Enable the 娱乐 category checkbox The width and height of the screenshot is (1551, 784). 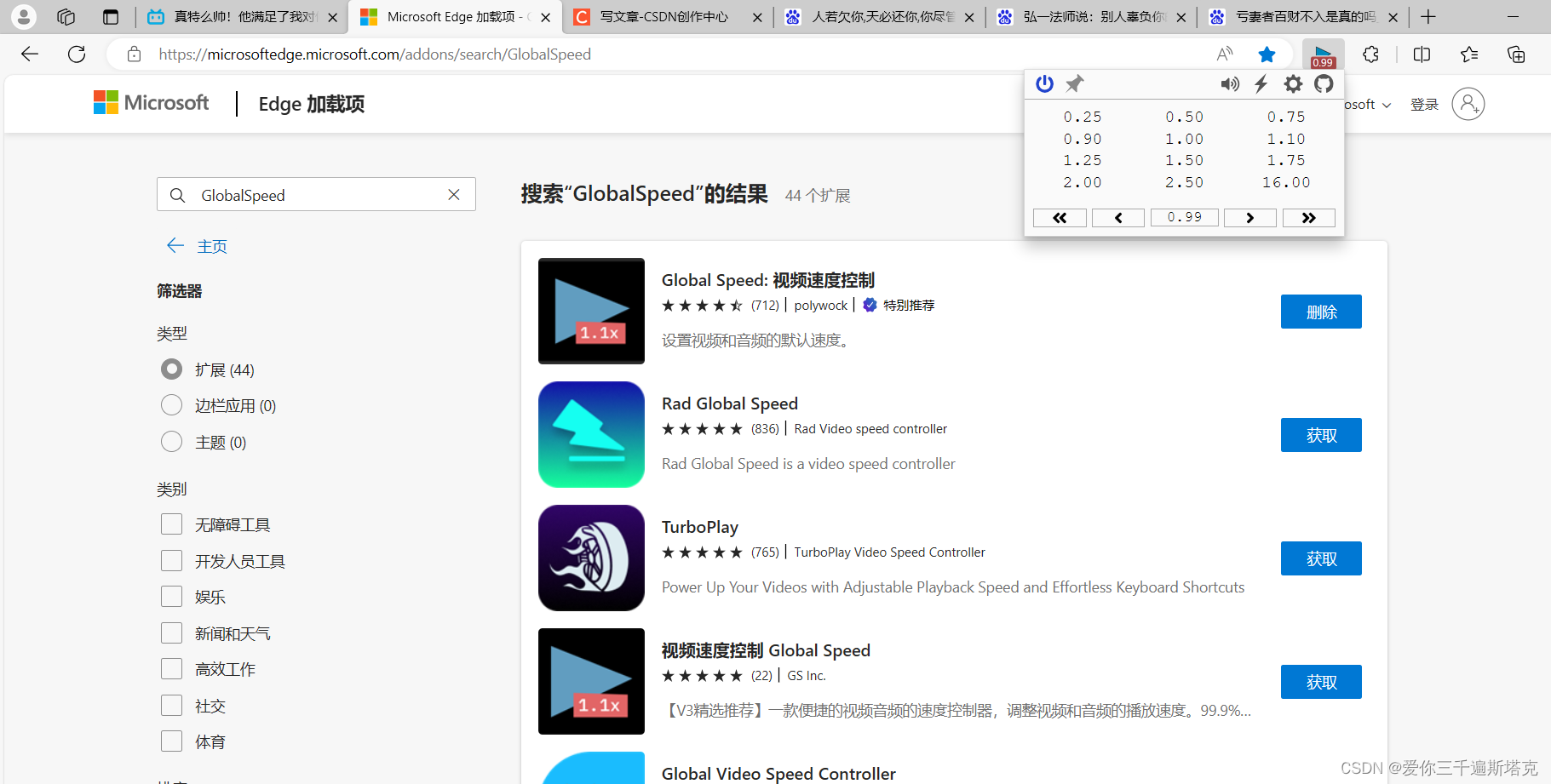point(171,596)
